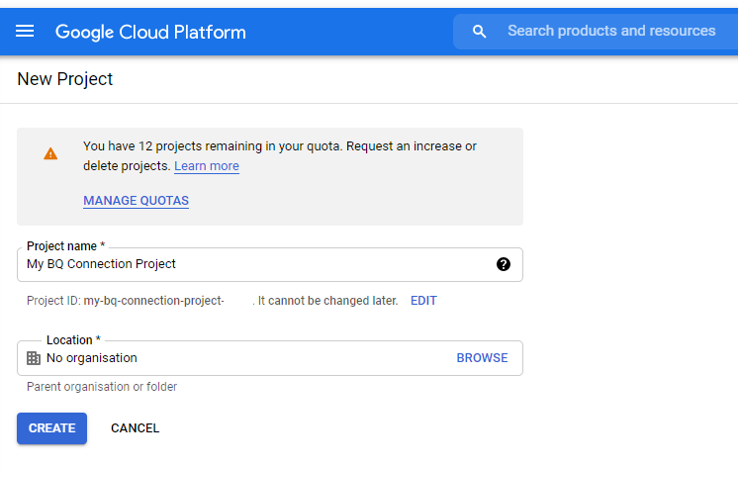
Task: Open the MANAGE QUOTAS link
Action: click(136, 201)
